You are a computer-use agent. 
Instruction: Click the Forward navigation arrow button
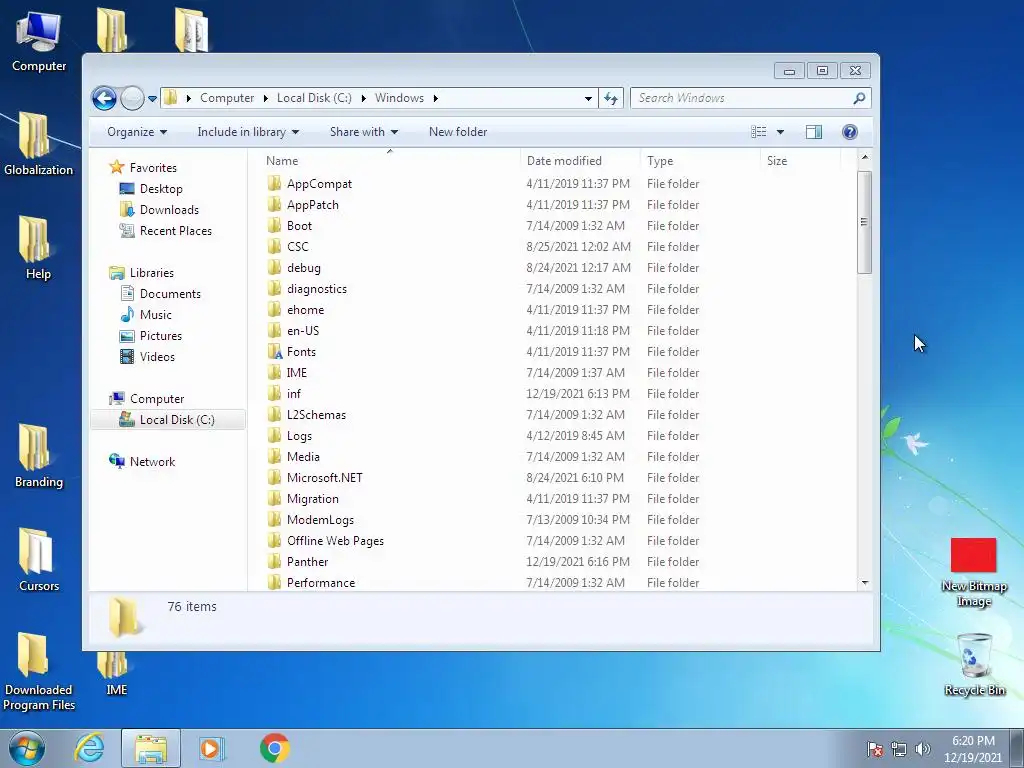coord(133,99)
